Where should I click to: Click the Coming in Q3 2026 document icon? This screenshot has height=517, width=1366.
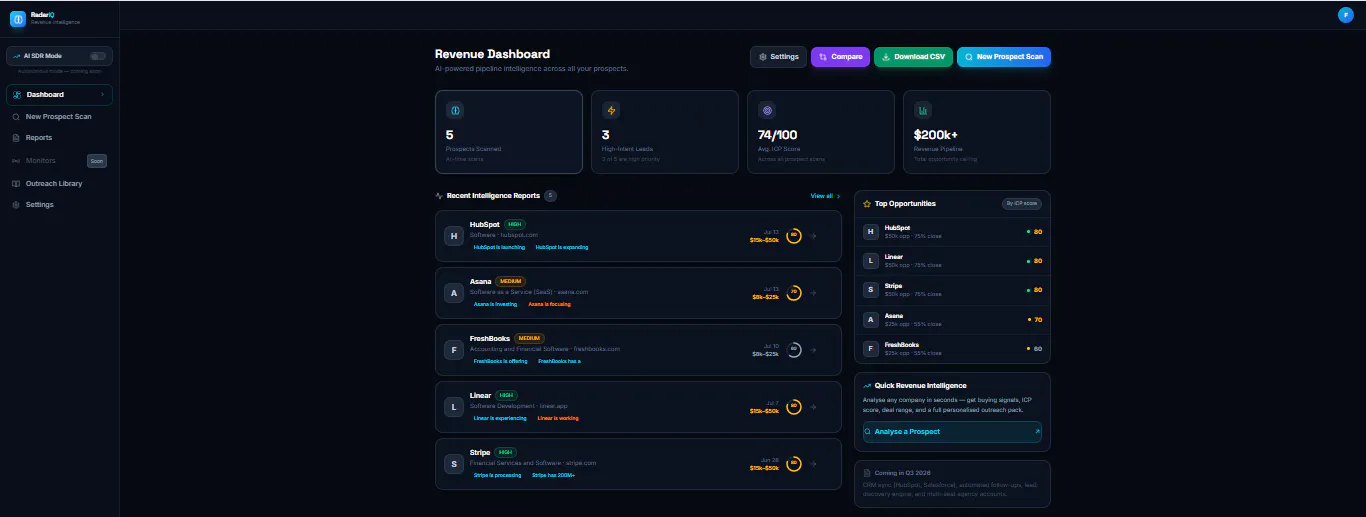point(867,472)
